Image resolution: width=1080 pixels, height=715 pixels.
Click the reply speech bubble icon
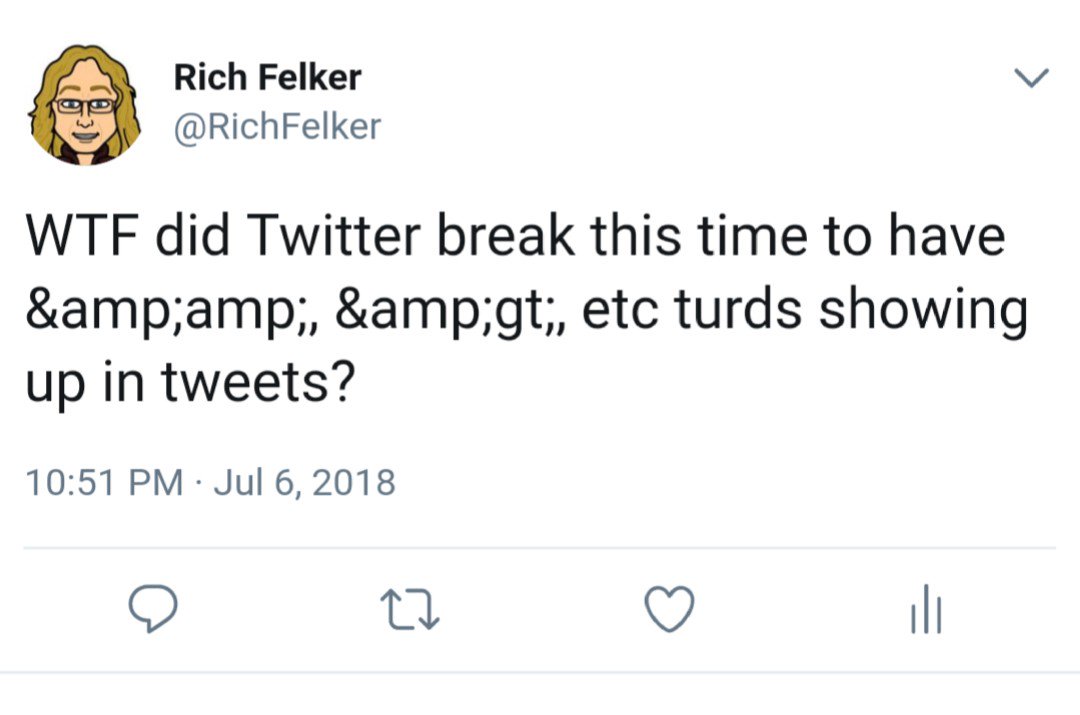pos(153,609)
